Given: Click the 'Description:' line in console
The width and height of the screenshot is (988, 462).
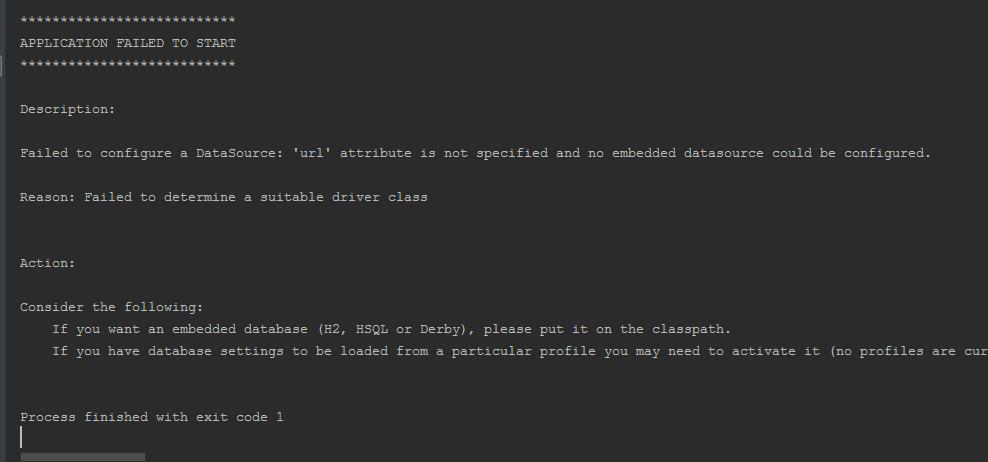Looking at the screenshot, I should (68, 109).
